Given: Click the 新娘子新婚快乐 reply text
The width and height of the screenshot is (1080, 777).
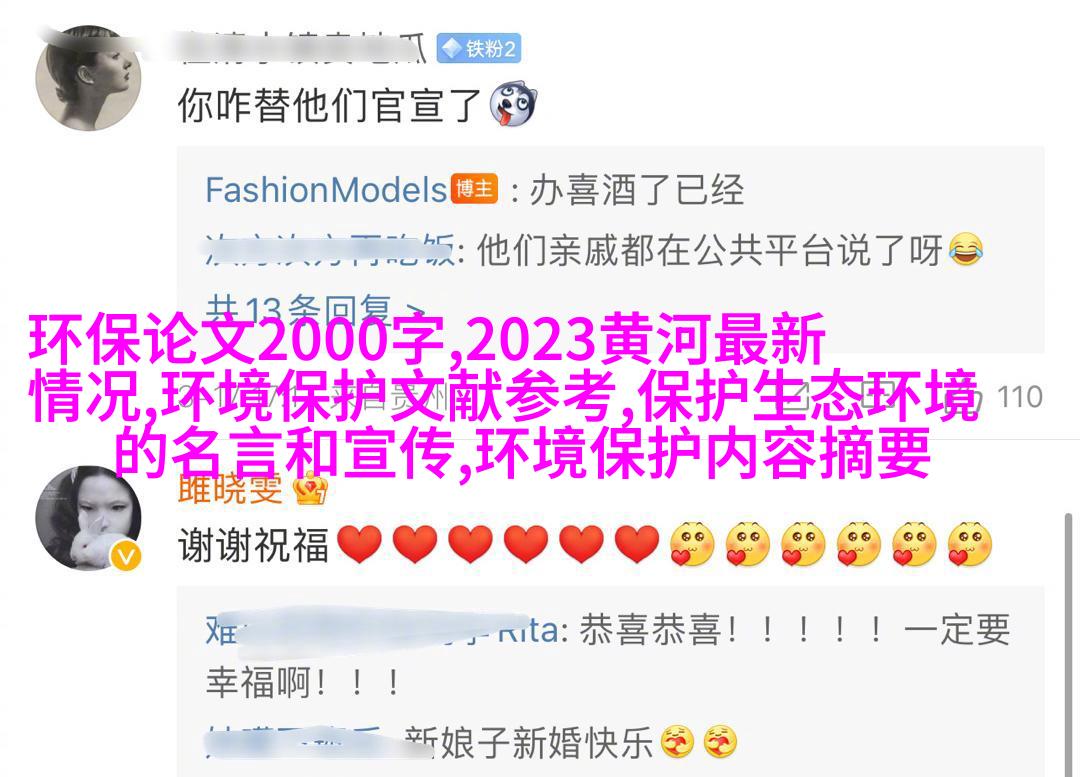Looking at the screenshot, I should click(x=529, y=742).
